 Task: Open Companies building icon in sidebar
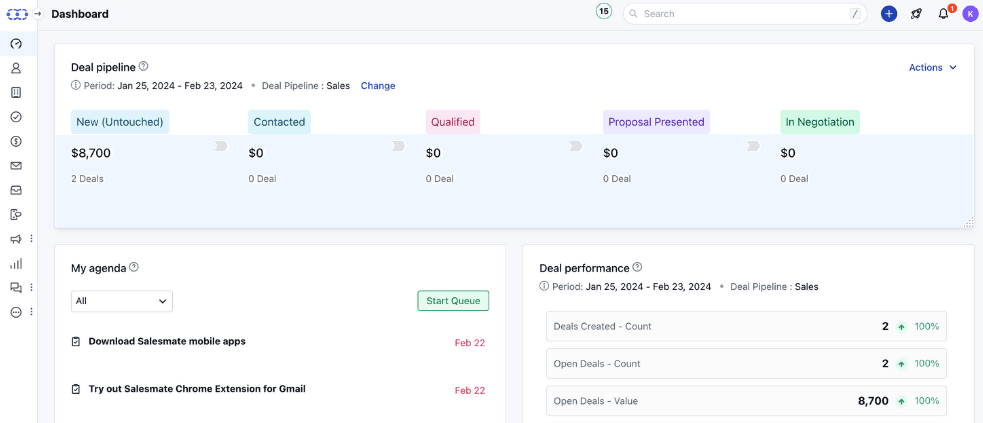coord(16,92)
